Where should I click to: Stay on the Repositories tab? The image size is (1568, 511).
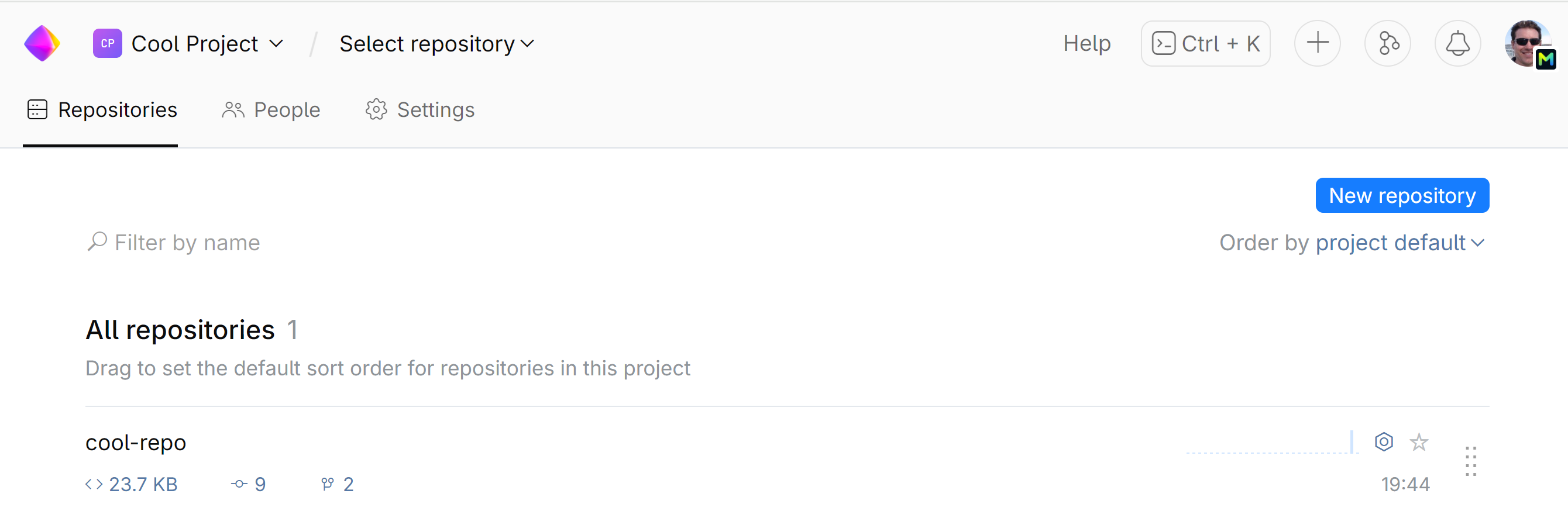101,110
